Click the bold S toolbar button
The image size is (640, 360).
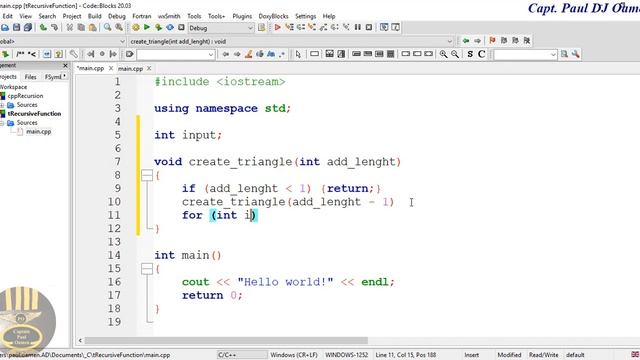470,54
